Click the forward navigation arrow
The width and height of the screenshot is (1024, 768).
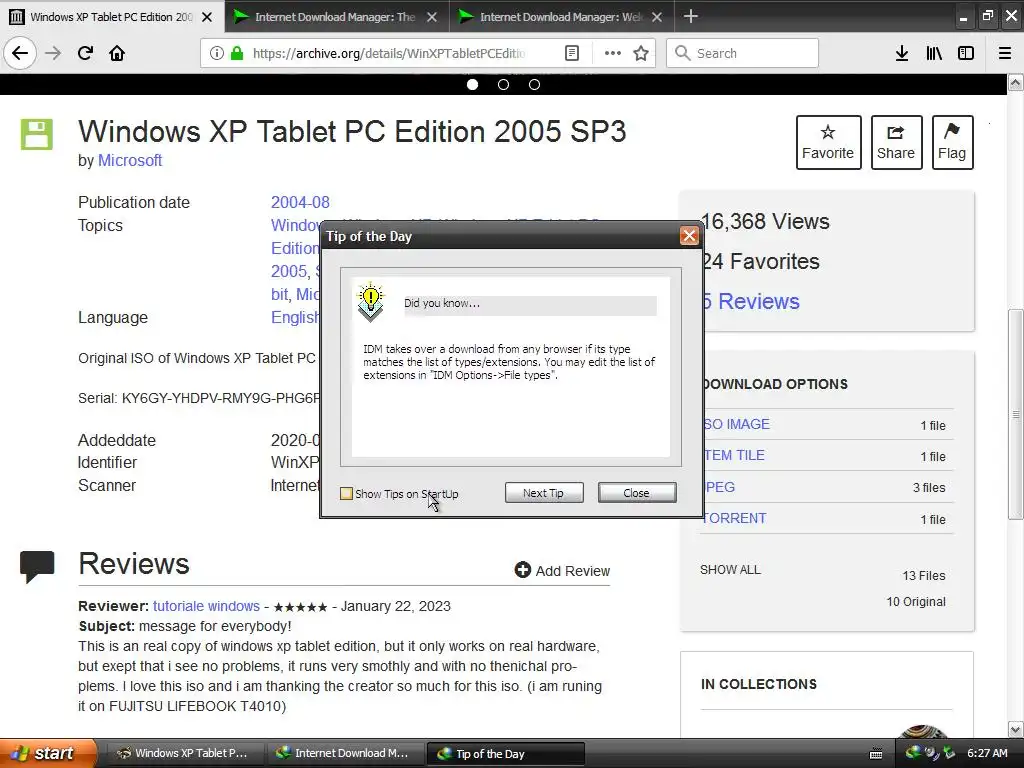tap(53, 53)
